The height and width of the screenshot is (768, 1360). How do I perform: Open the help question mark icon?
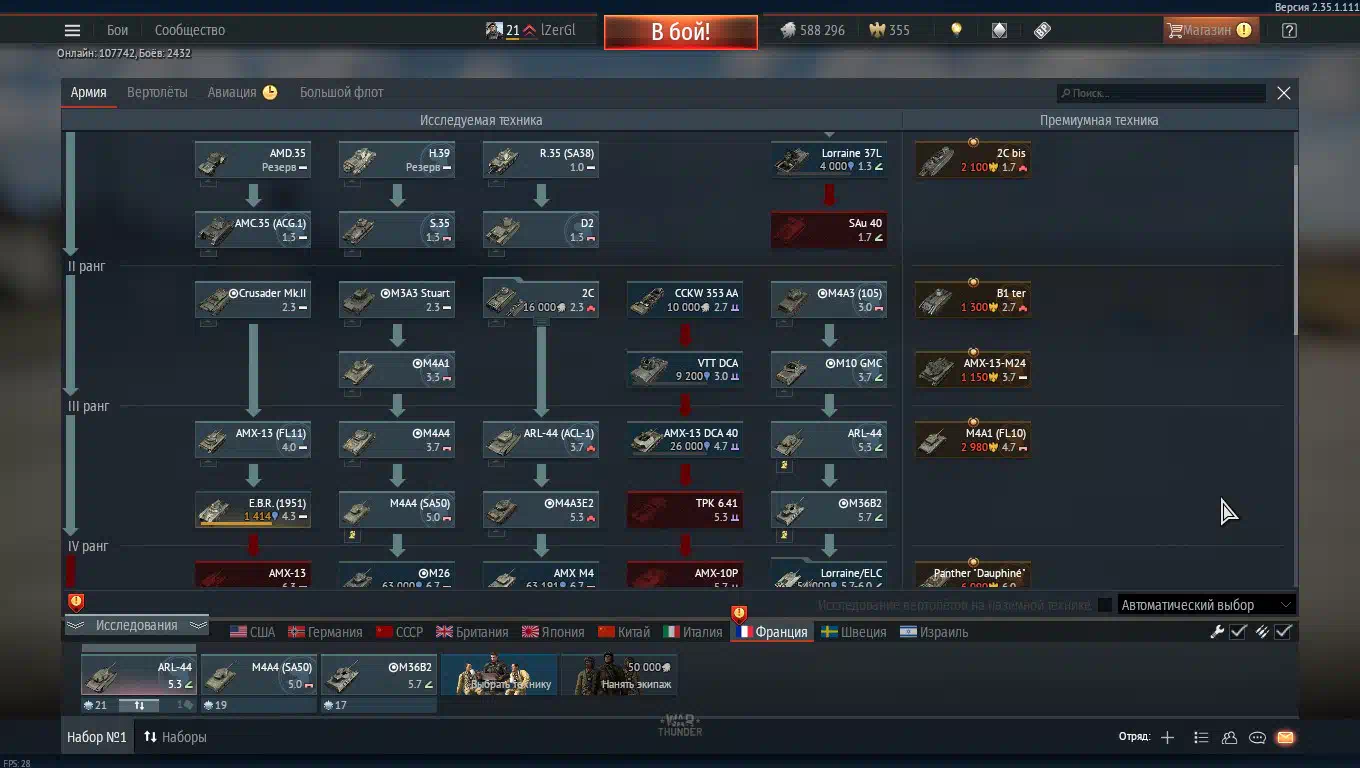(1289, 30)
